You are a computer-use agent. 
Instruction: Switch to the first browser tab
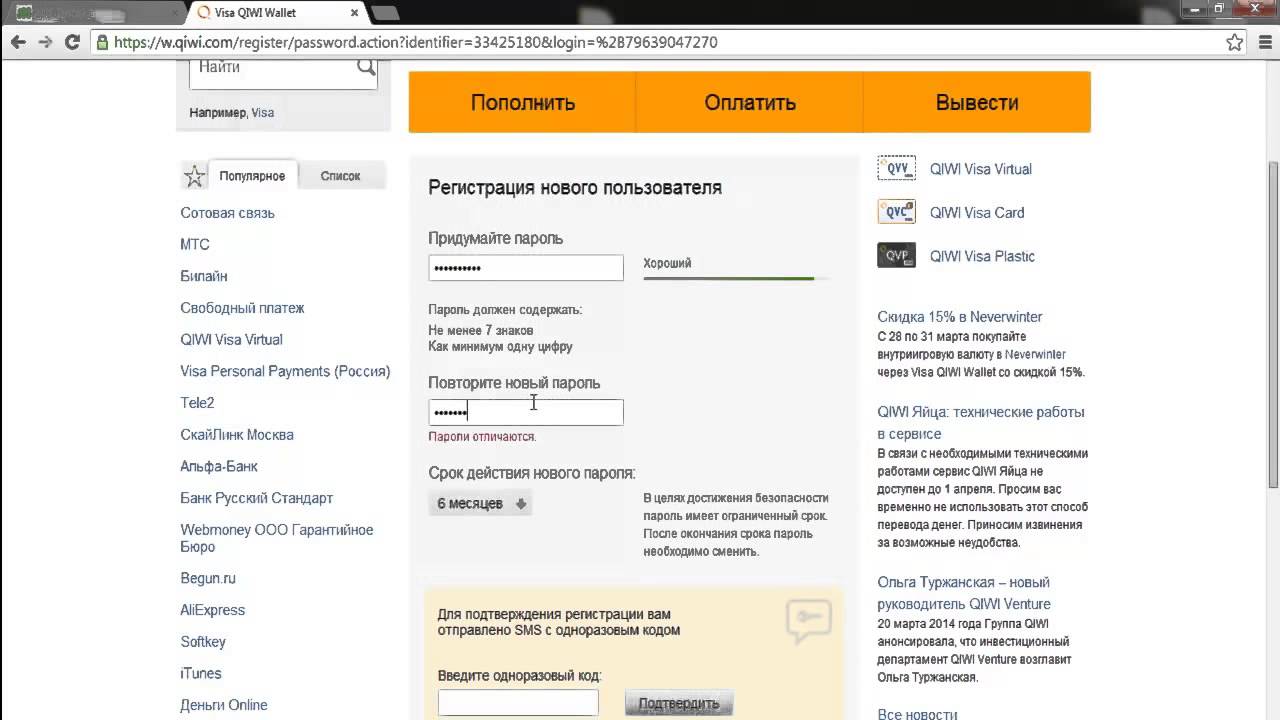[x=95, y=13]
